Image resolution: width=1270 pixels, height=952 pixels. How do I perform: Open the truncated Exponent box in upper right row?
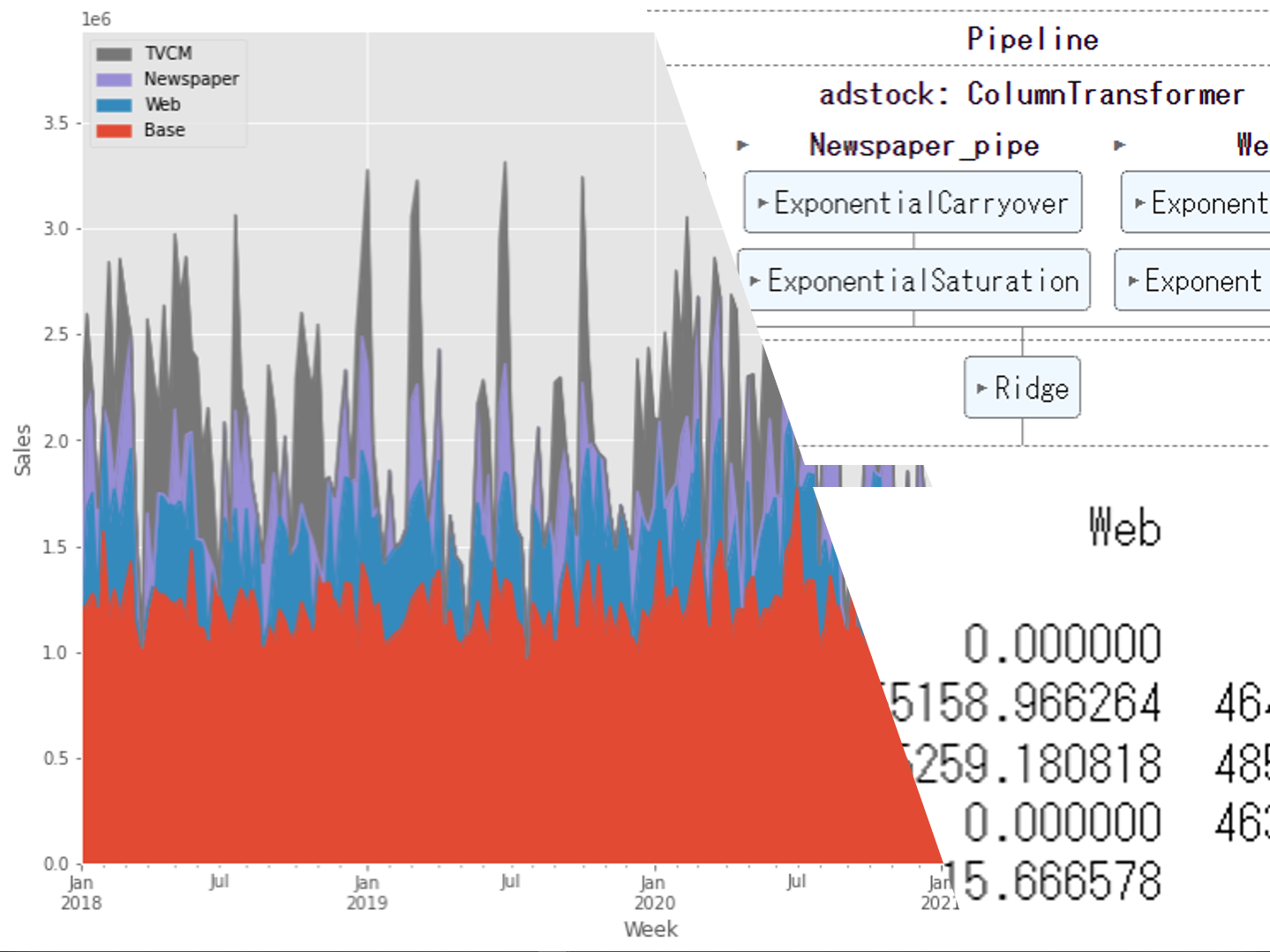tap(1196, 203)
